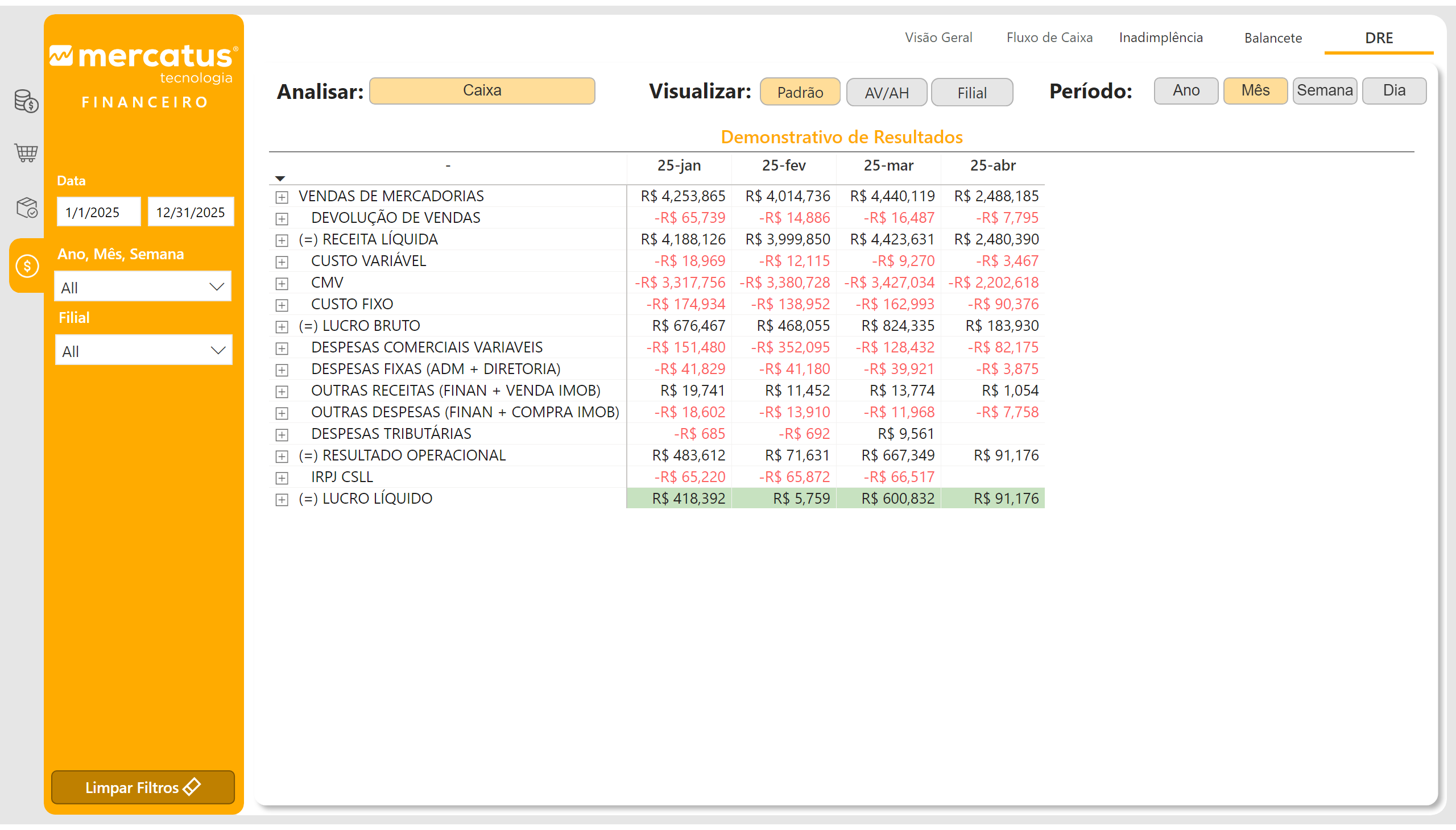Open the box inventory sidebar icon
The width and height of the screenshot is (1456, 830).
tap(26, 208)
